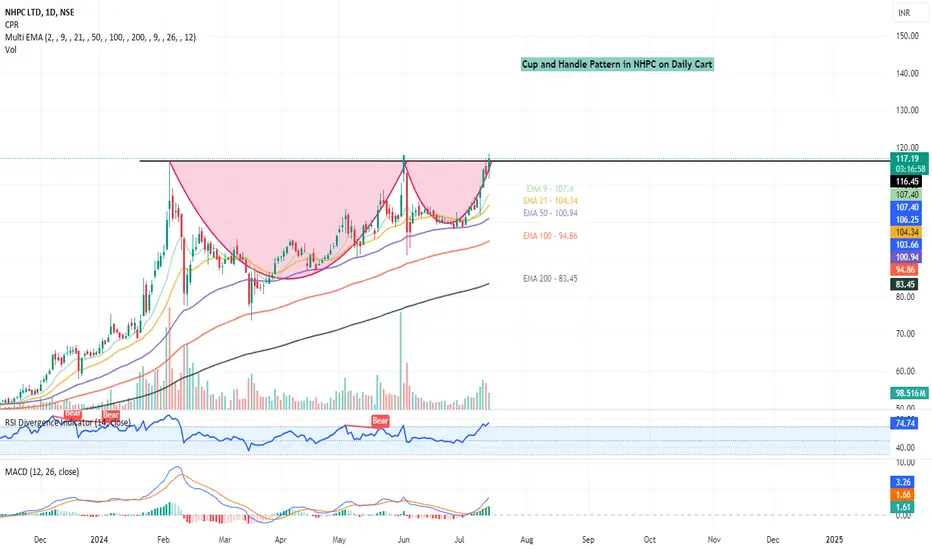Image resolution: width=932 pixels, height=550 pixels.
Task: Select the MACD (12, 26, close) legend
Action: pos(42,472)
